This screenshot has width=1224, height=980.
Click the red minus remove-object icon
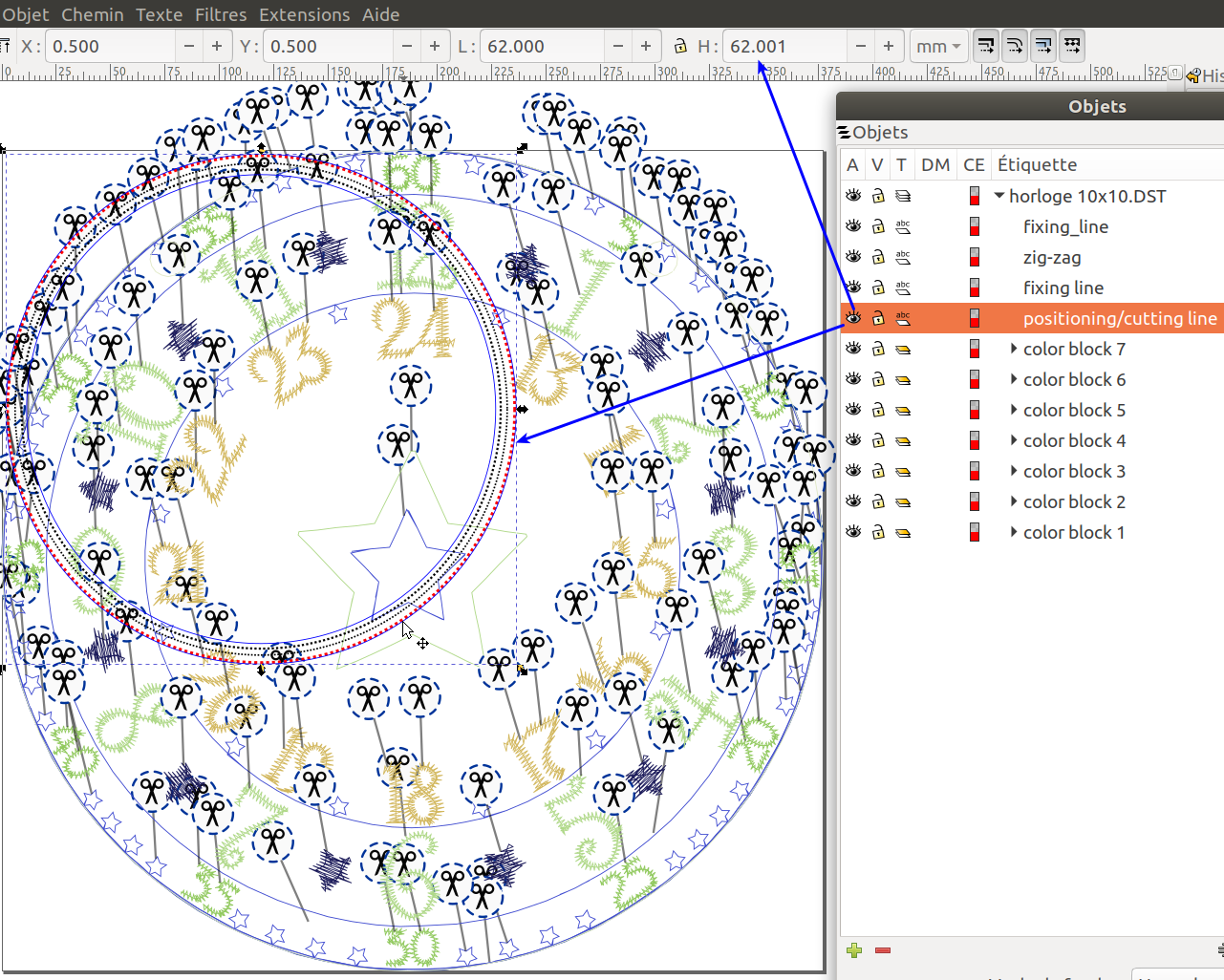[883, 950]
